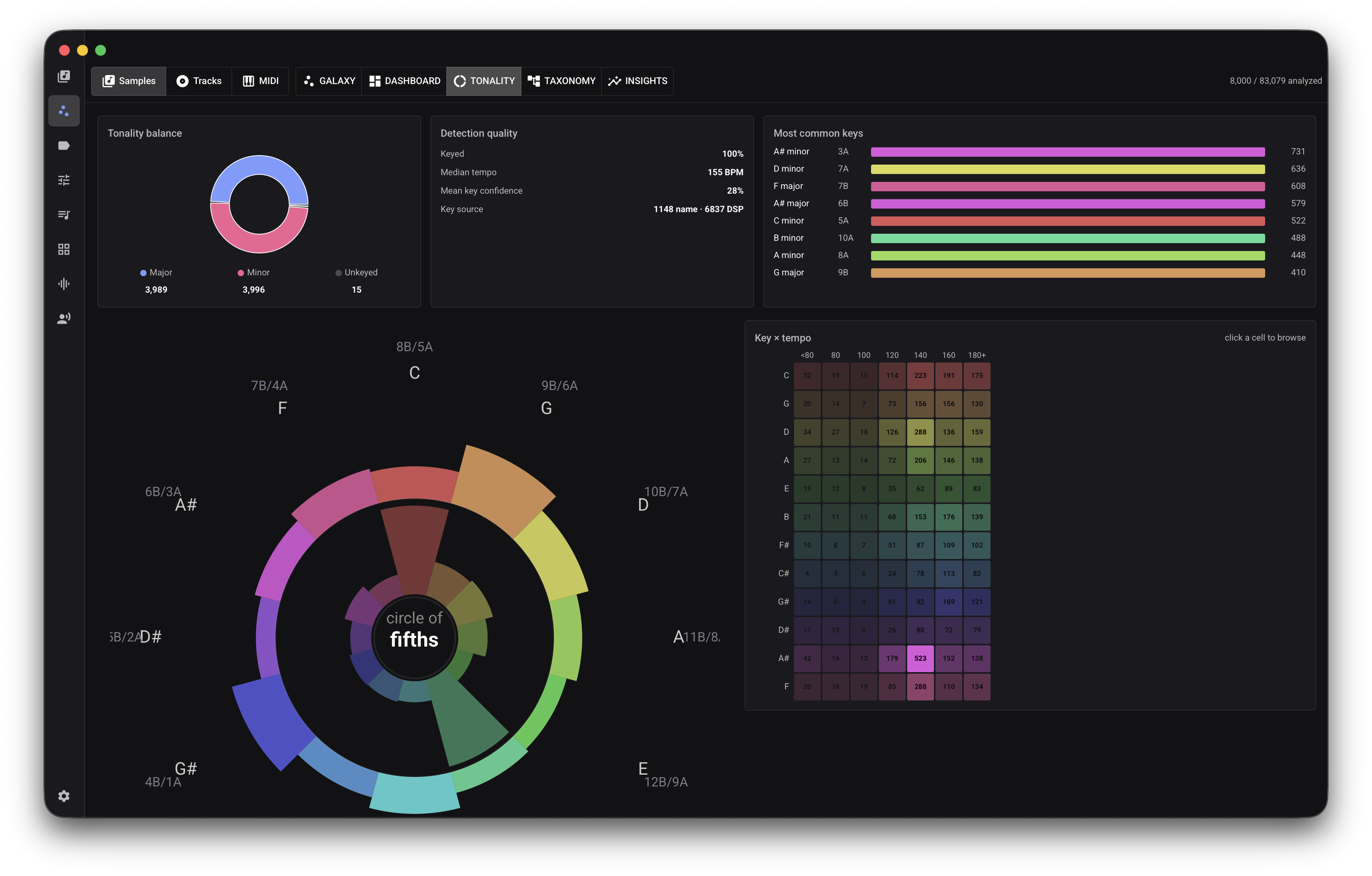Open the library icon in sidebar
This screenshot has height=876, width=1372.
(x=64, y=76)
